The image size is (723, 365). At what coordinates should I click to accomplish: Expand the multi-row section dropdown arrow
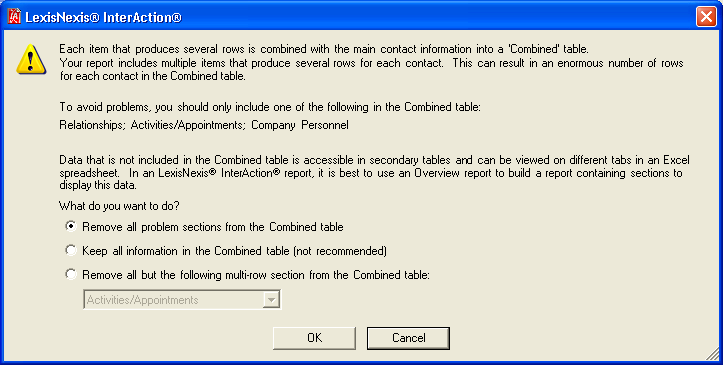(x=271, y=300)
